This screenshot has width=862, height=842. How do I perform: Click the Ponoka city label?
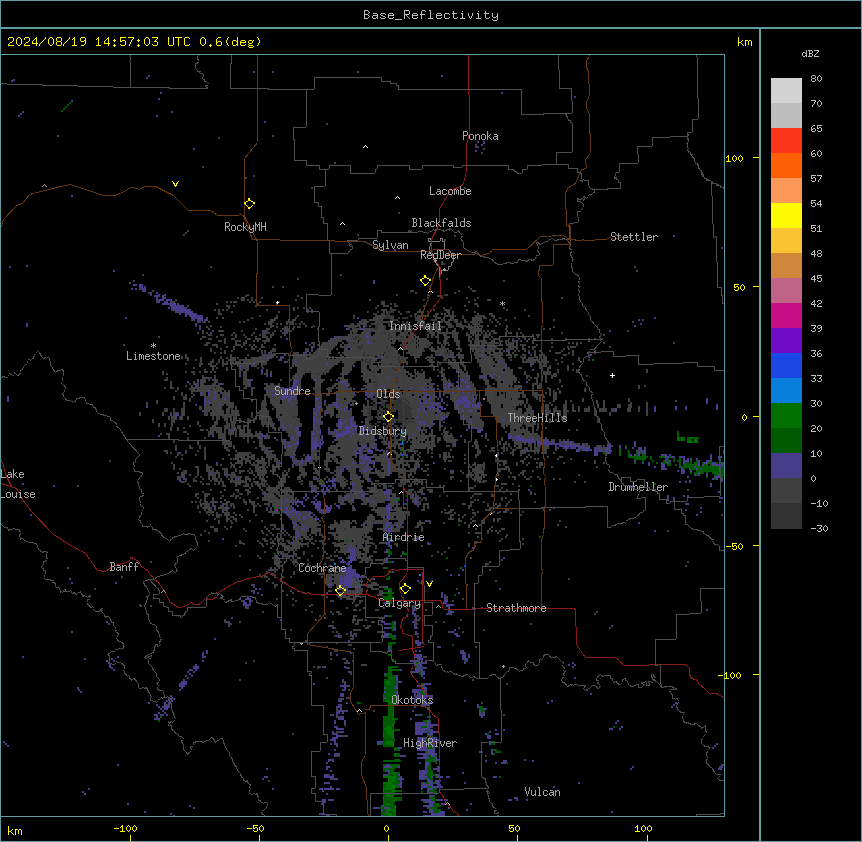pos(480,136)
